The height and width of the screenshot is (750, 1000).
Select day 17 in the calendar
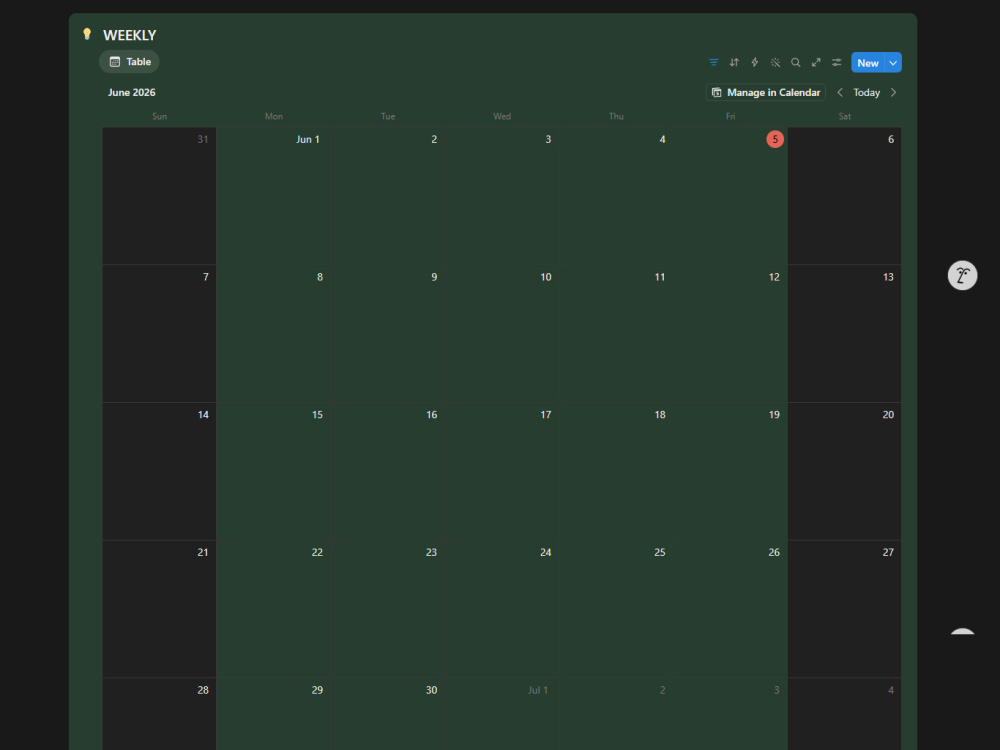(x=502, y=471)
